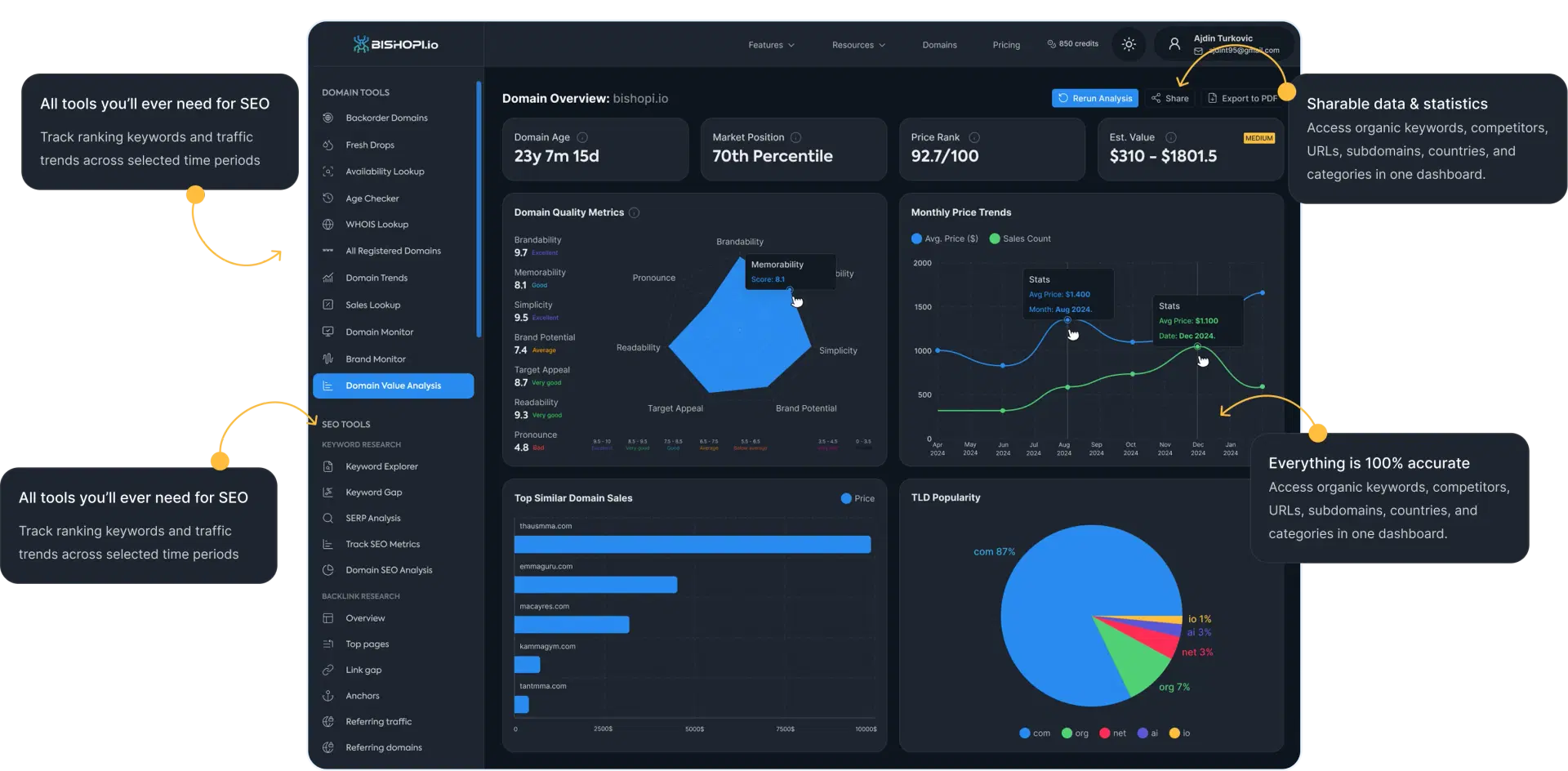Screen dimensions: 1568x771
Task: Click the Brand Monitor icon
Action: [327, 359]
